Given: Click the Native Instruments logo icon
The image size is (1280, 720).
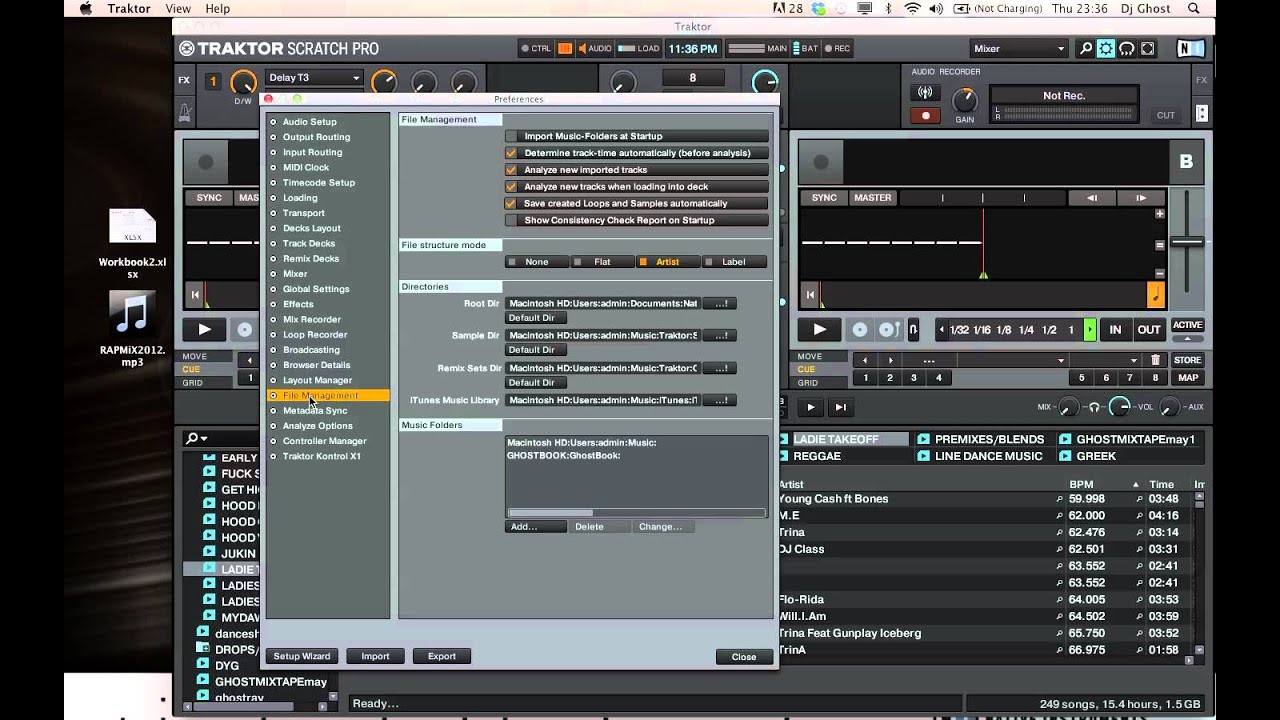Looking at the screenshot, I should point(1190,48).
